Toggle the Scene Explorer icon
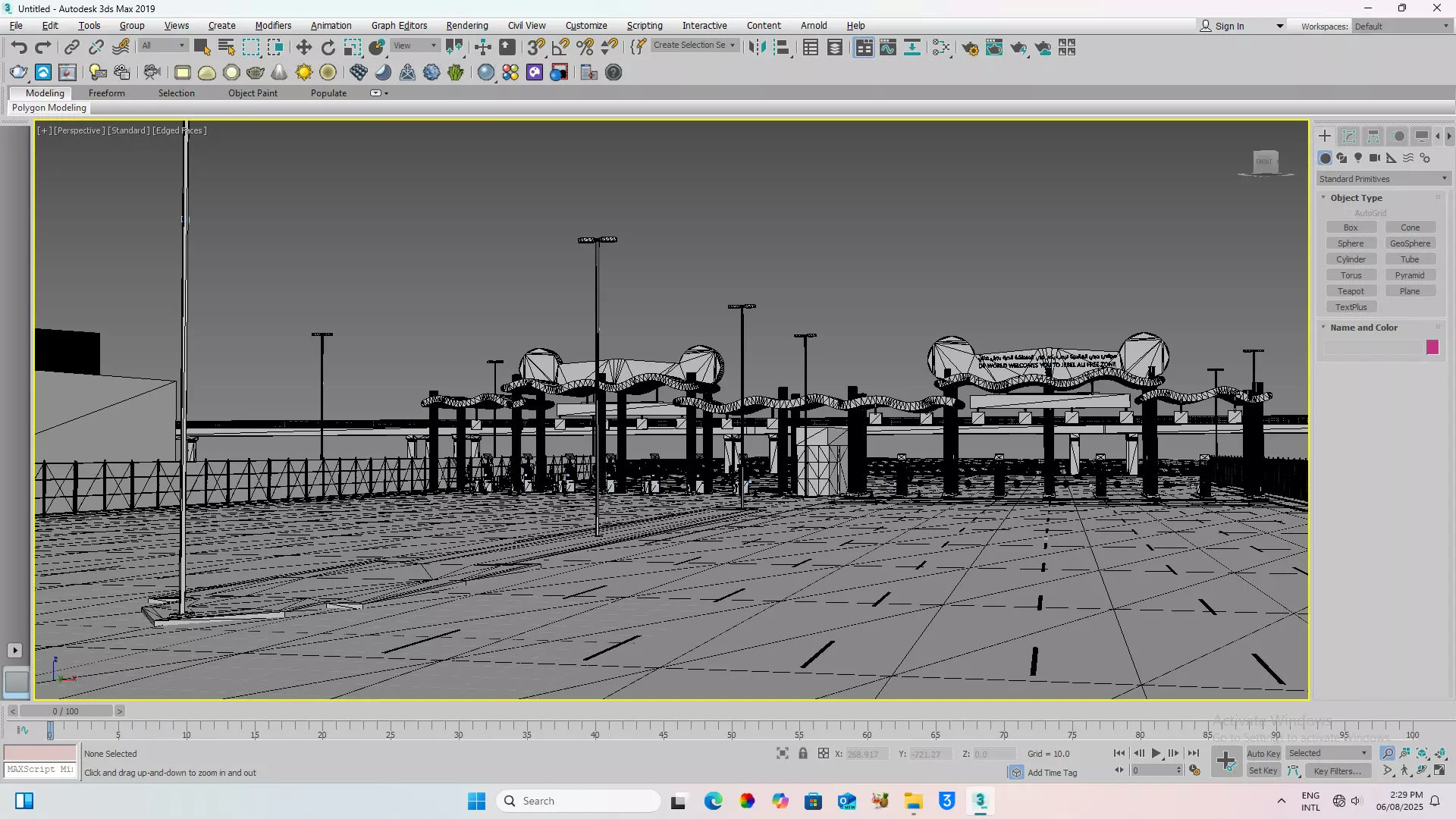This screenshot has width=1456, height=819. click(811, 48)
